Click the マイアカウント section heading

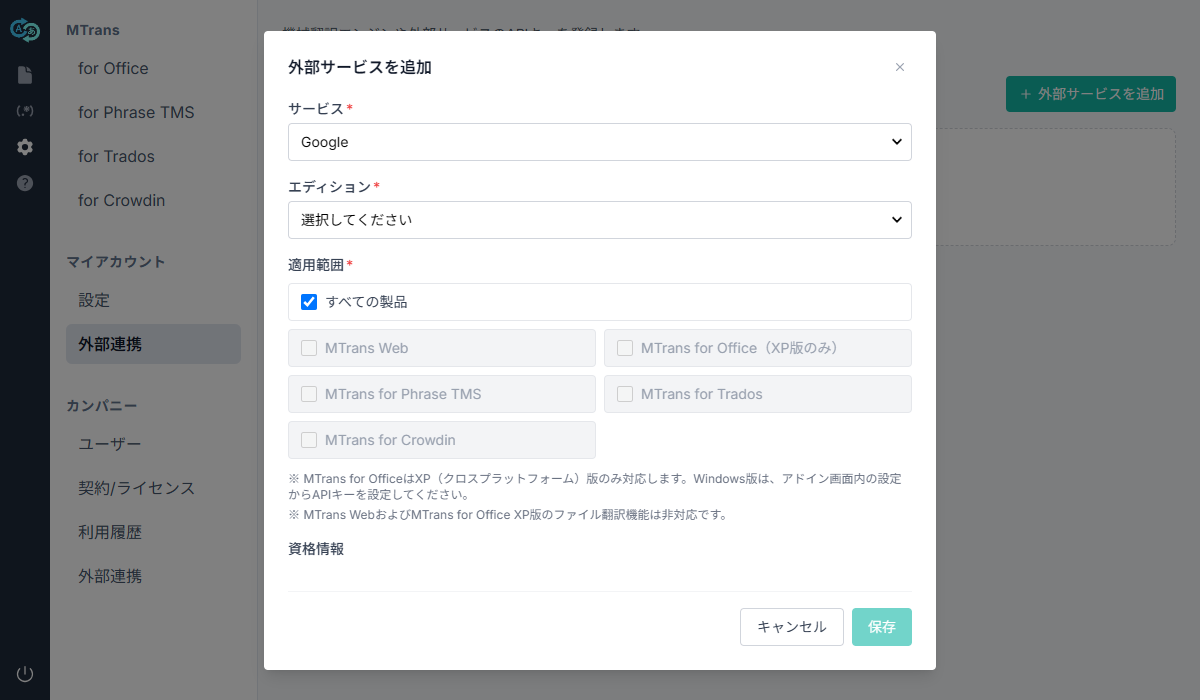[116, 262]
